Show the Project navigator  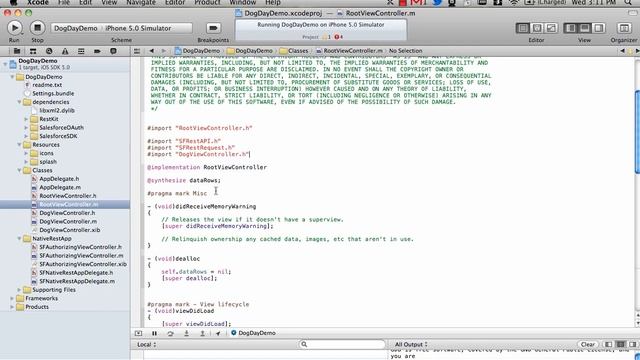(x=17, y=51)
